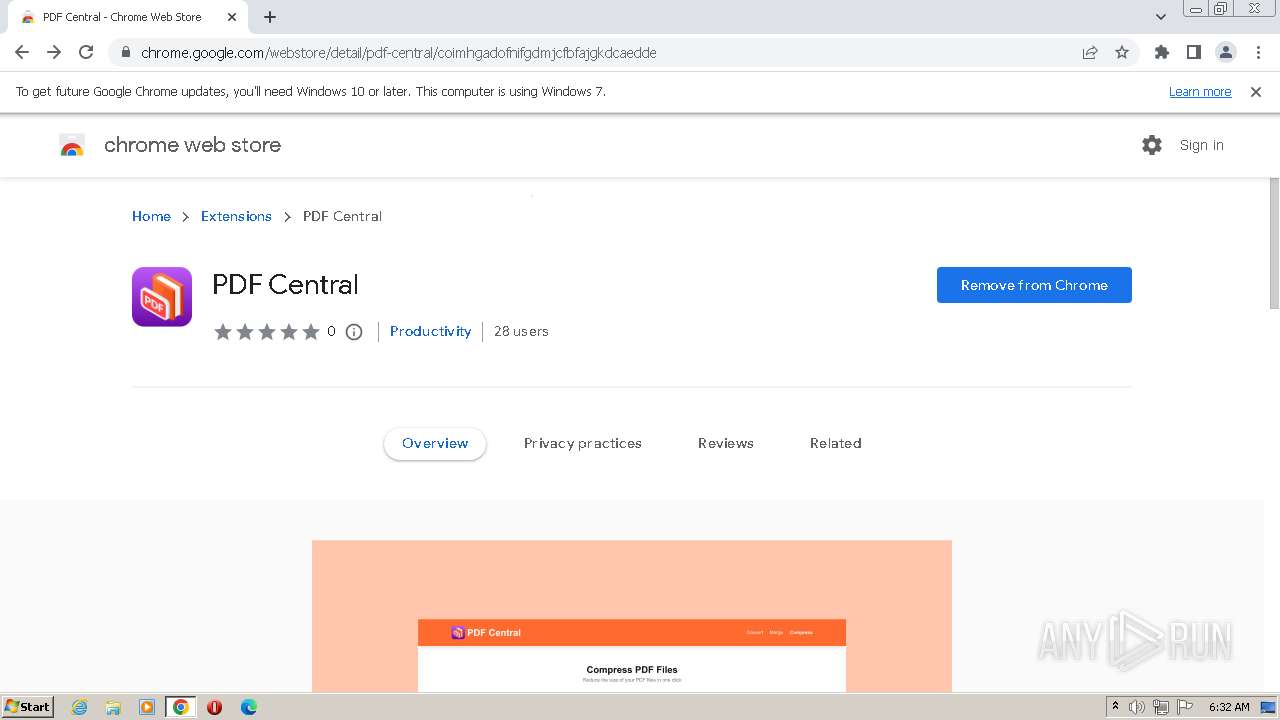The width and height of the screenshot is (1280, 720).
Task: Open the Extensions puzzle icon
Action: pos(1162,53)
